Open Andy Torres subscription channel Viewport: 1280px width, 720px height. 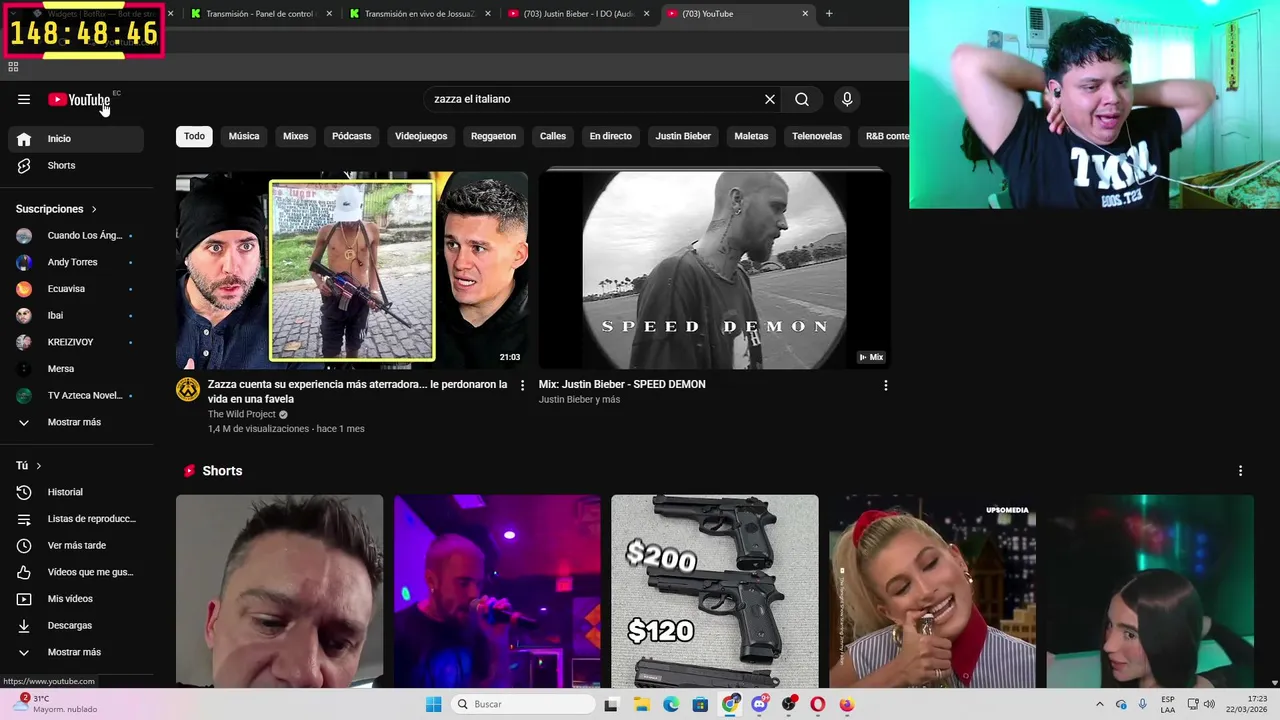(x=76, y=262)
